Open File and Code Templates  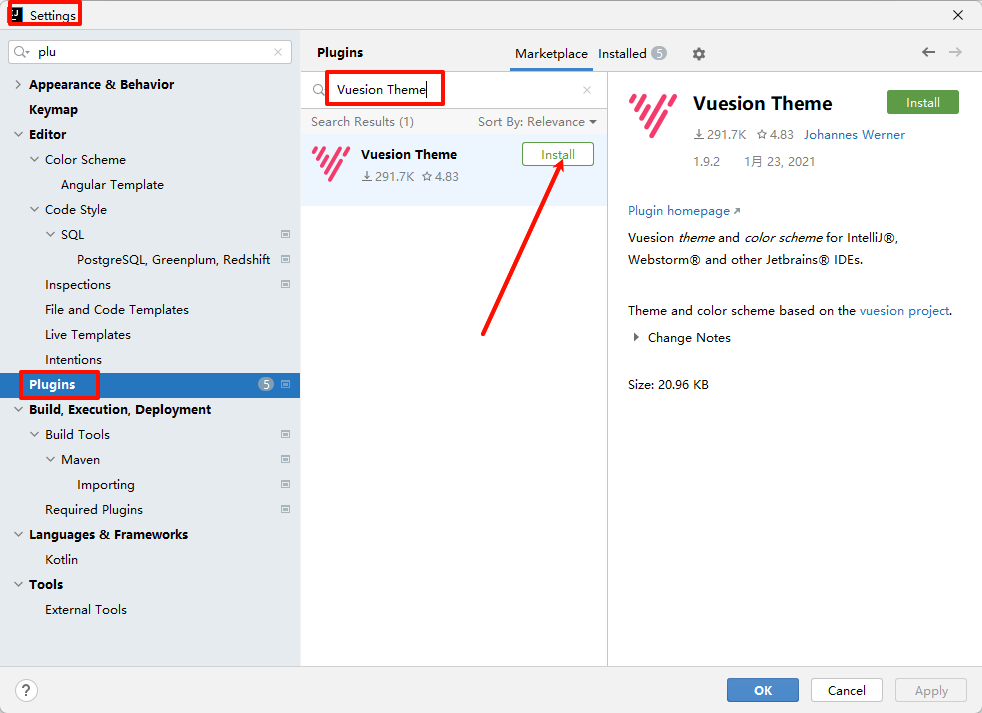point(116,310)
